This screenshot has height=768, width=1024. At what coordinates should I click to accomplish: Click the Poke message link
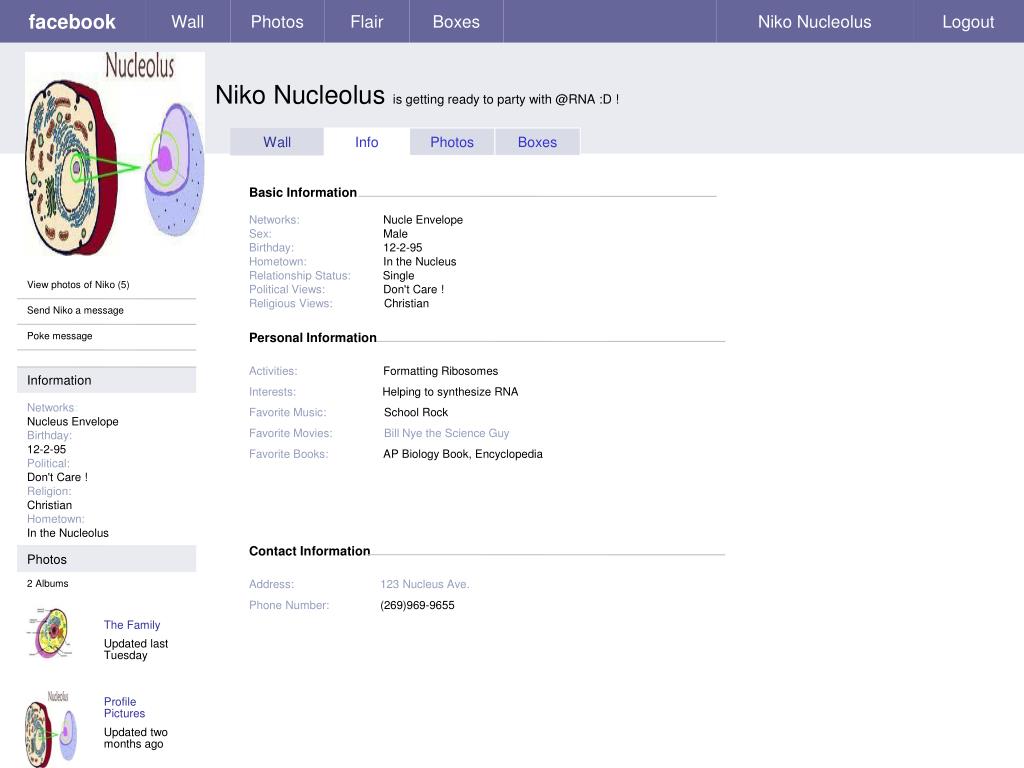tap(59, 336)
